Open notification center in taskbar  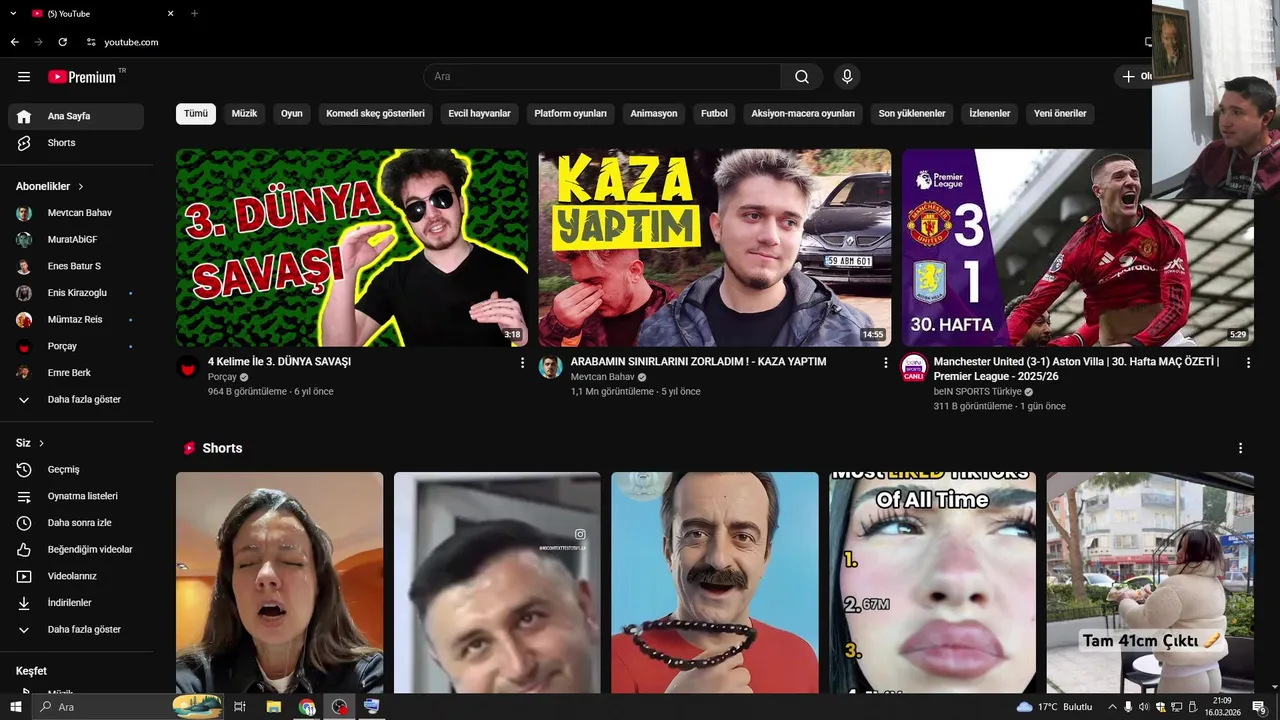pyautogui.click(x=1259, y=707)
